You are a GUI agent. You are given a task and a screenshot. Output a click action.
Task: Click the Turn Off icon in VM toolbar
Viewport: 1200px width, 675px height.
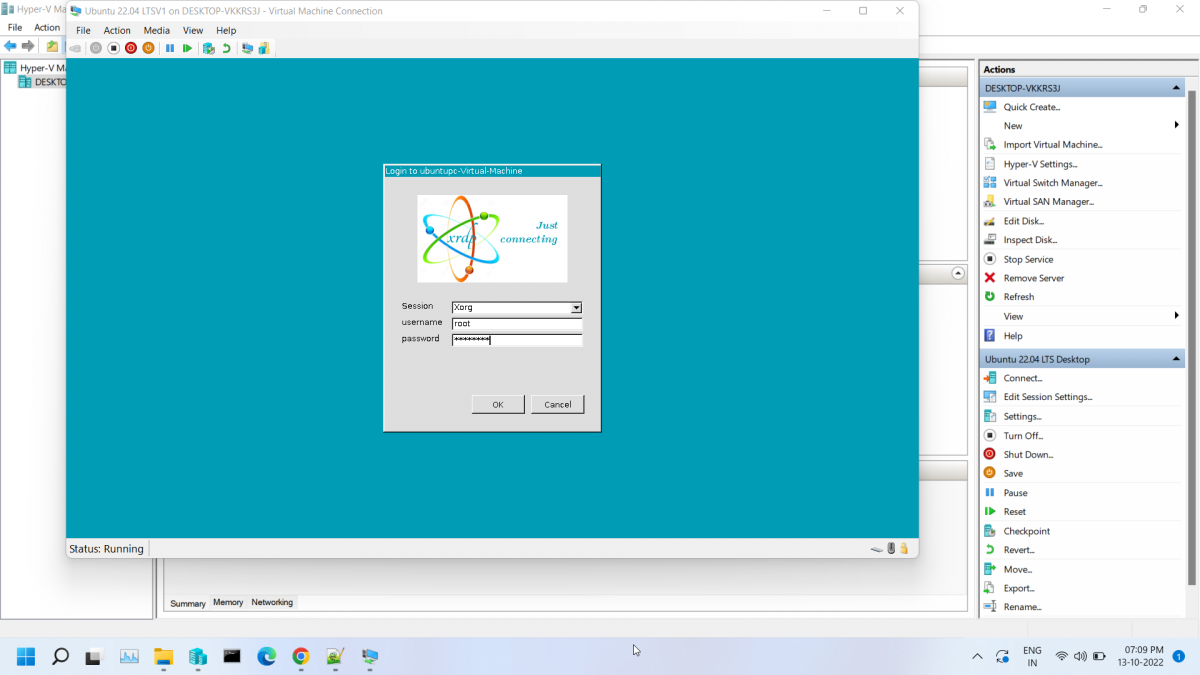(113, 48)
